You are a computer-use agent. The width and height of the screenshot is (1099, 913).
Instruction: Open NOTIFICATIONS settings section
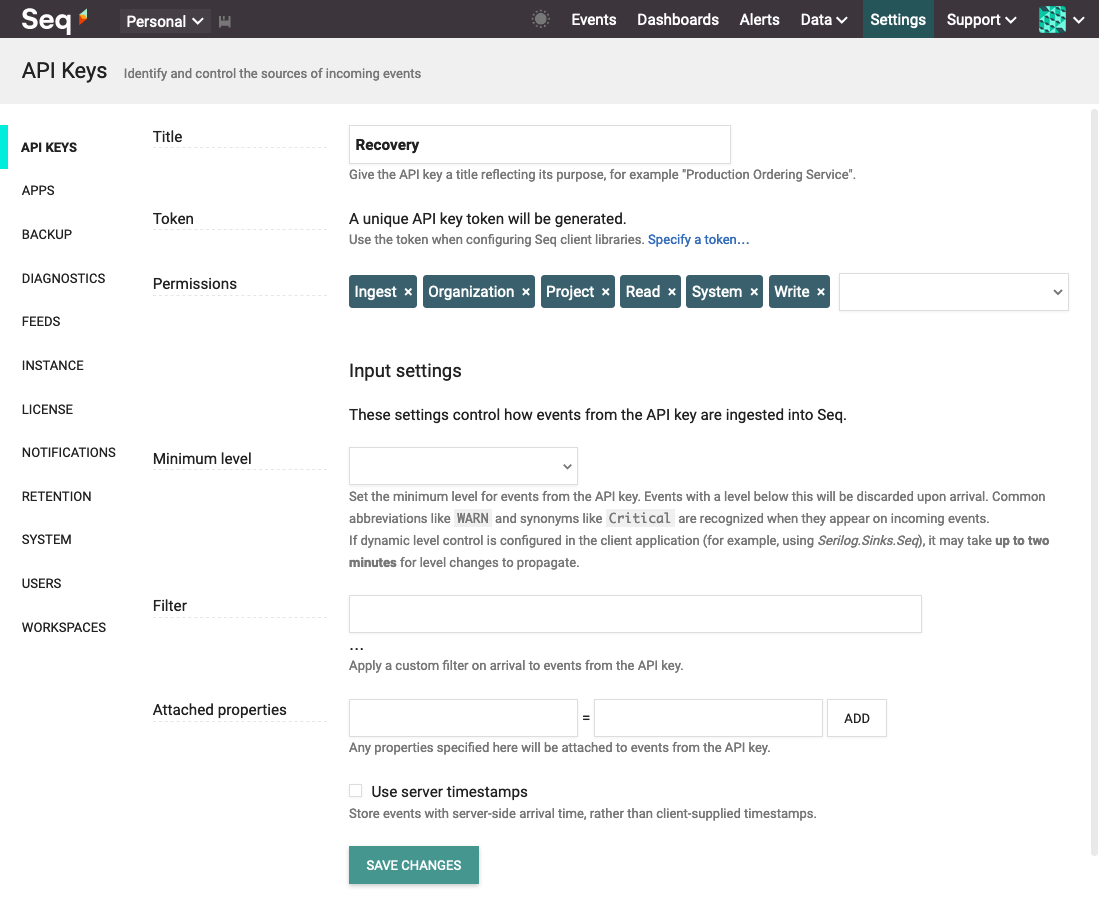point(69,453)
